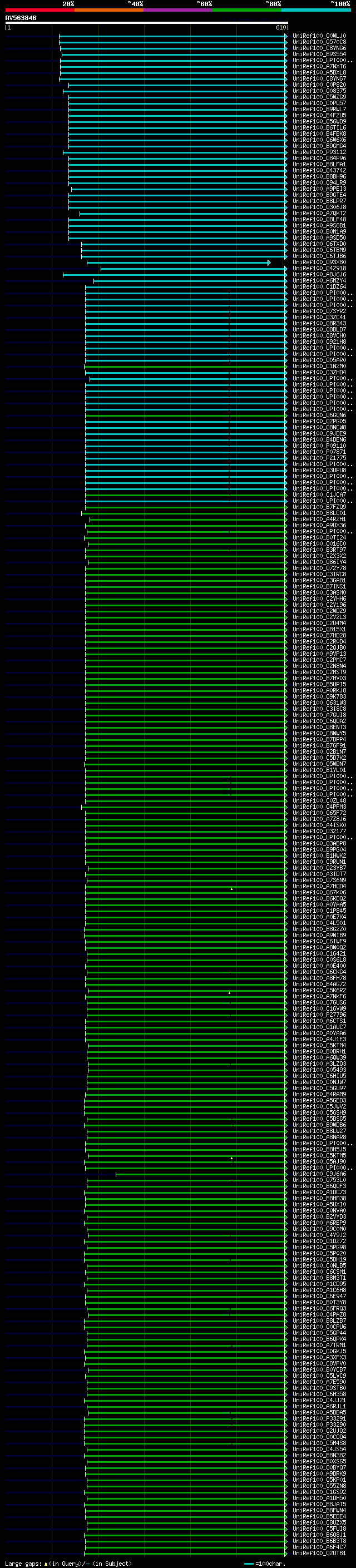This screenshot has height=1568, width=356.
Task: Select the UniRef100_Q6GQN6 label
Action: coord(319,415)
